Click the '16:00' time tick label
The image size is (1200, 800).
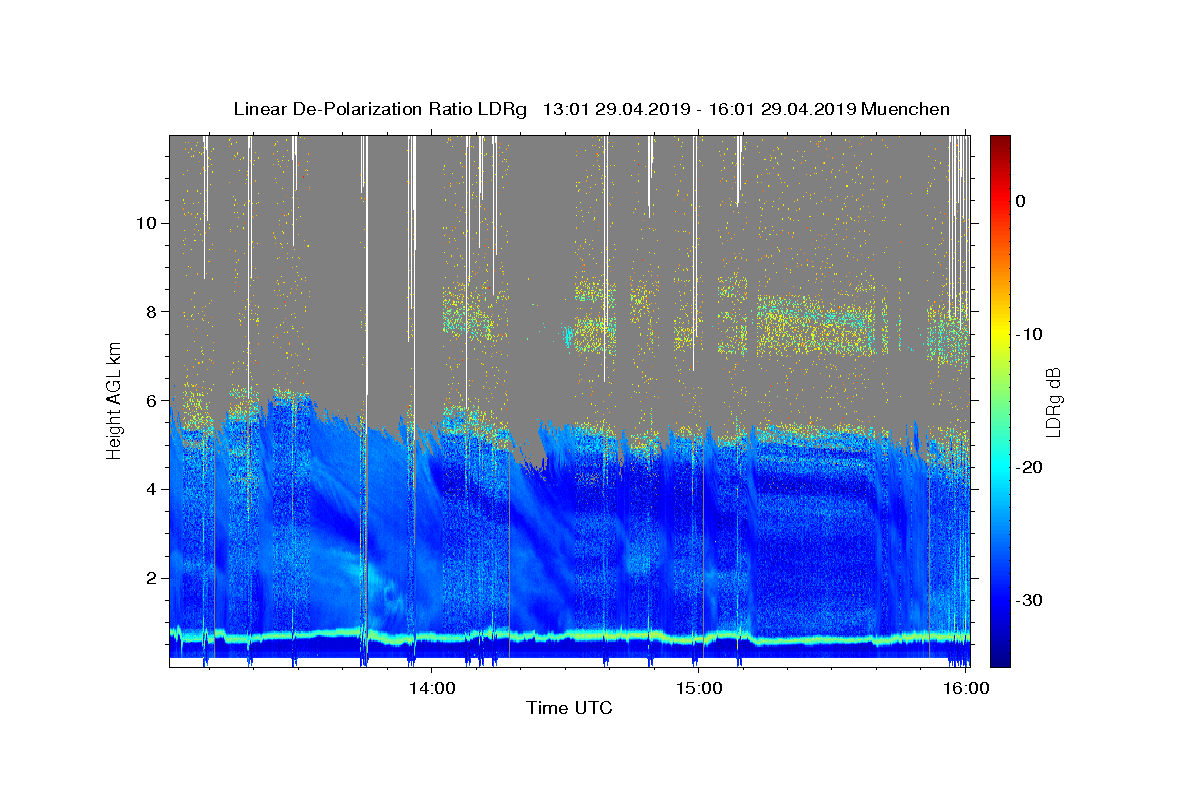point(965,688)
